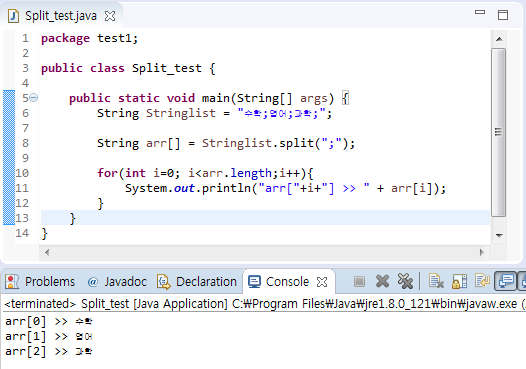Open the Declaration tab
526x369 pixels.
pos(197,282)
